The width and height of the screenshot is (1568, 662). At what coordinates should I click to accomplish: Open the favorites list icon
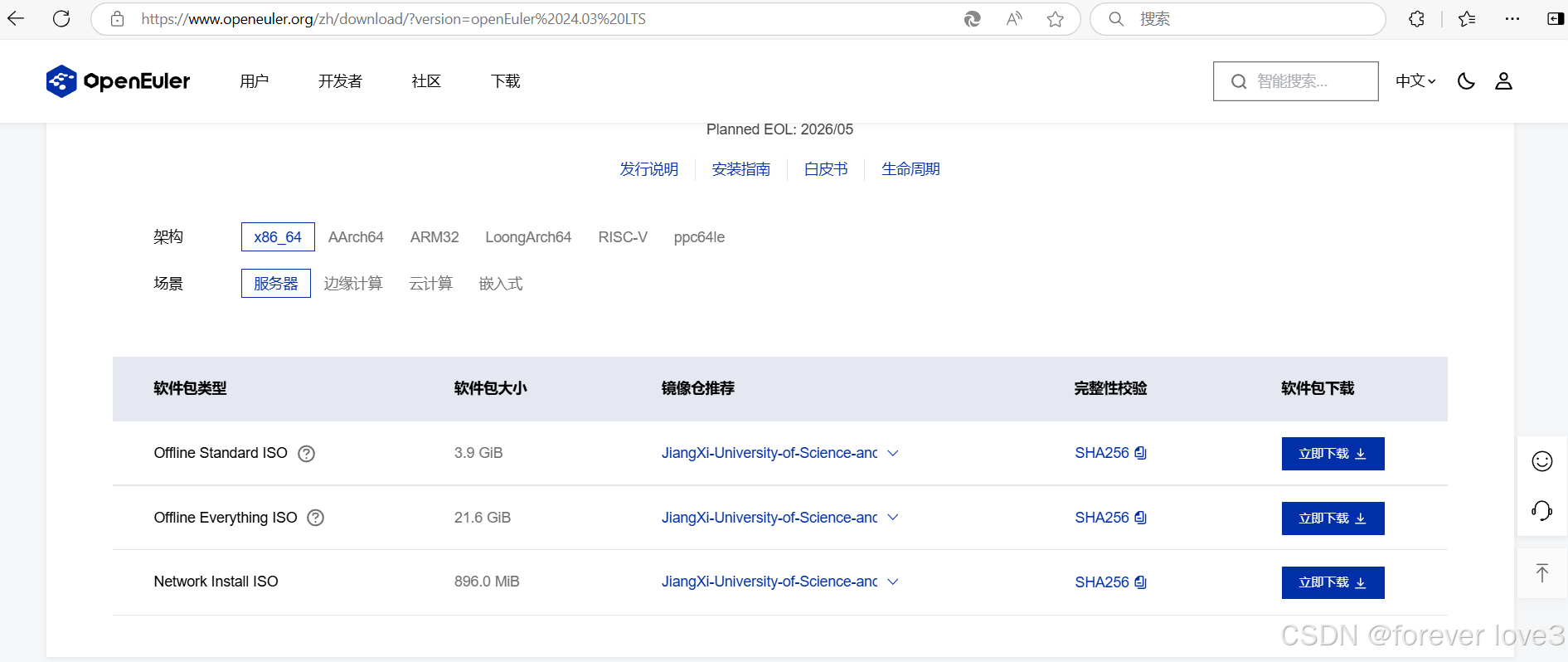coord(1467,19)
